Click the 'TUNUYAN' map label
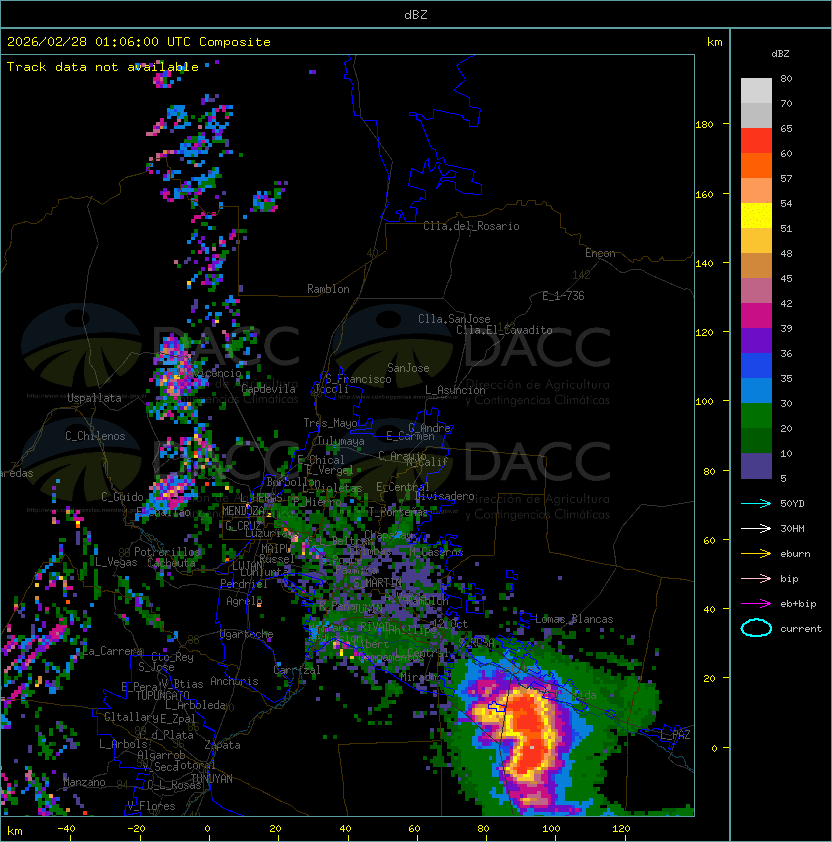 (212, 779)
